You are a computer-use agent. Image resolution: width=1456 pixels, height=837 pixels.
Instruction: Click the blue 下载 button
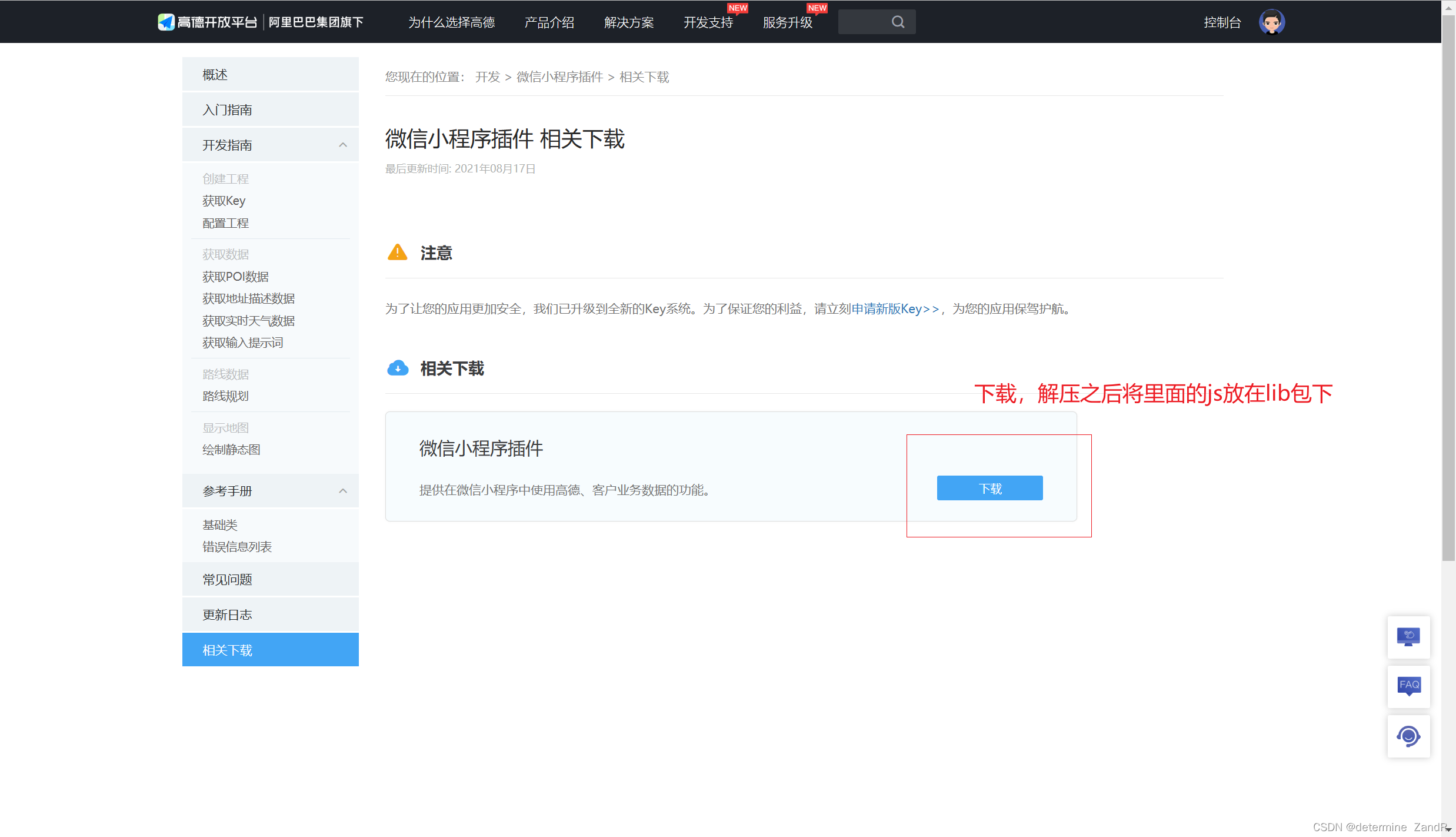pyautogui.click(x=989, y=488)
